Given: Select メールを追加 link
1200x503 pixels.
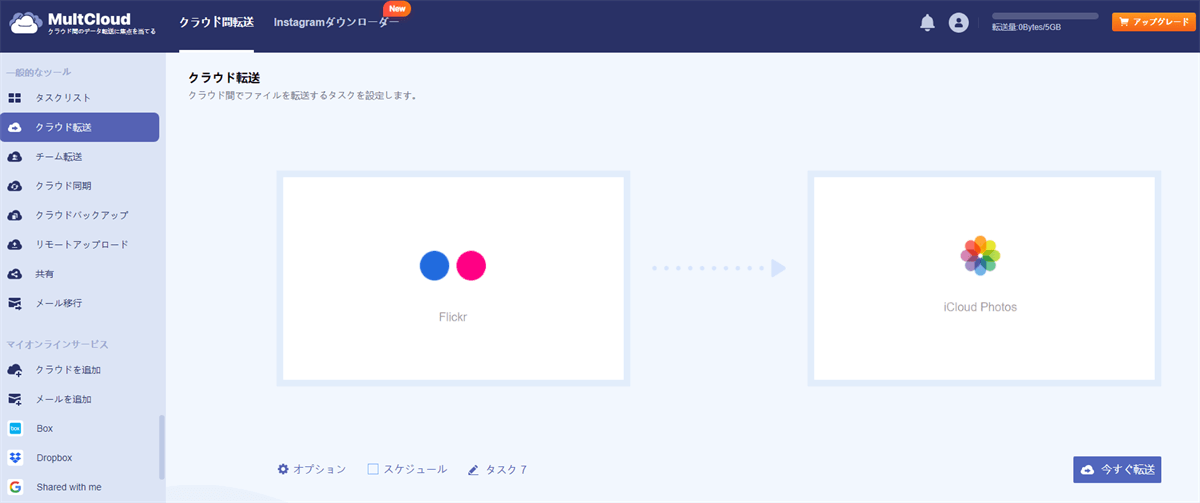Looking at the screenshot, I should 64,399.
